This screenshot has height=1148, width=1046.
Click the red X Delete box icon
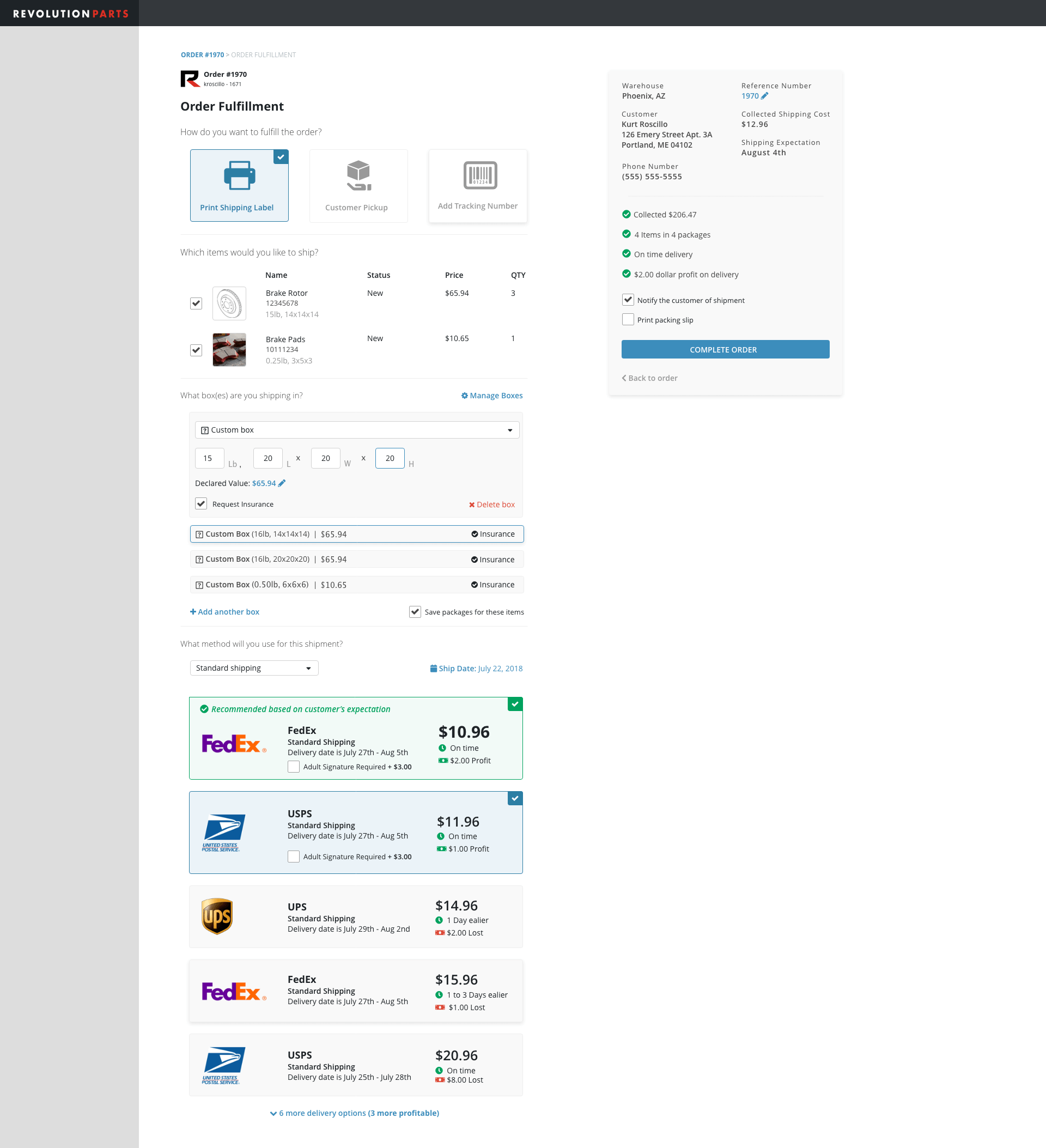[471, 505]
